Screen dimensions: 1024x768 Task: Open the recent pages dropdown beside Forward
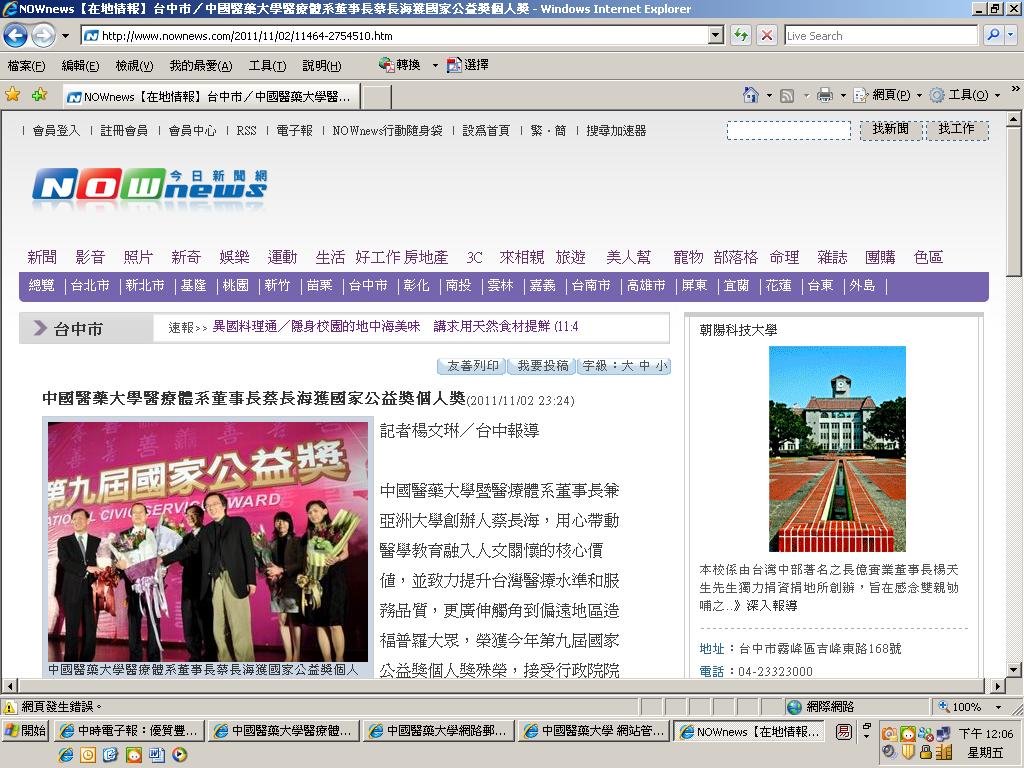coord(65,35)
